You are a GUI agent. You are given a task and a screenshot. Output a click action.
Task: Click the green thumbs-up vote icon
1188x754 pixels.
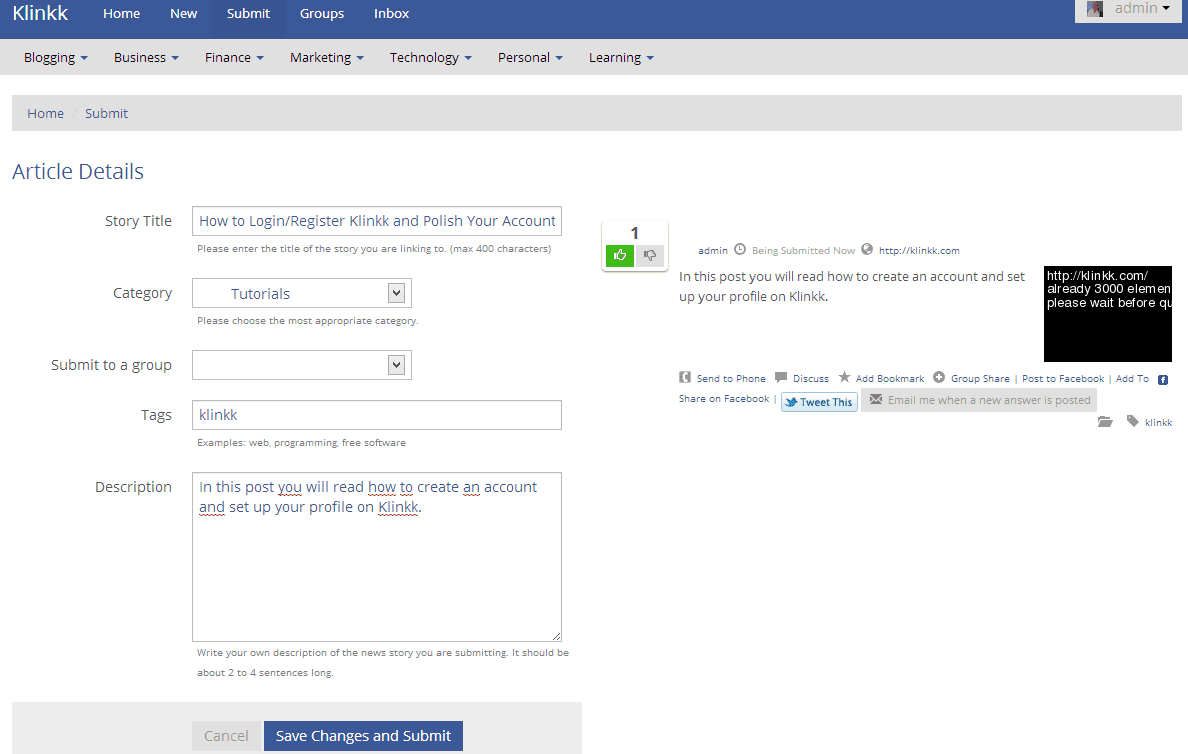click(x=619, y=255)
